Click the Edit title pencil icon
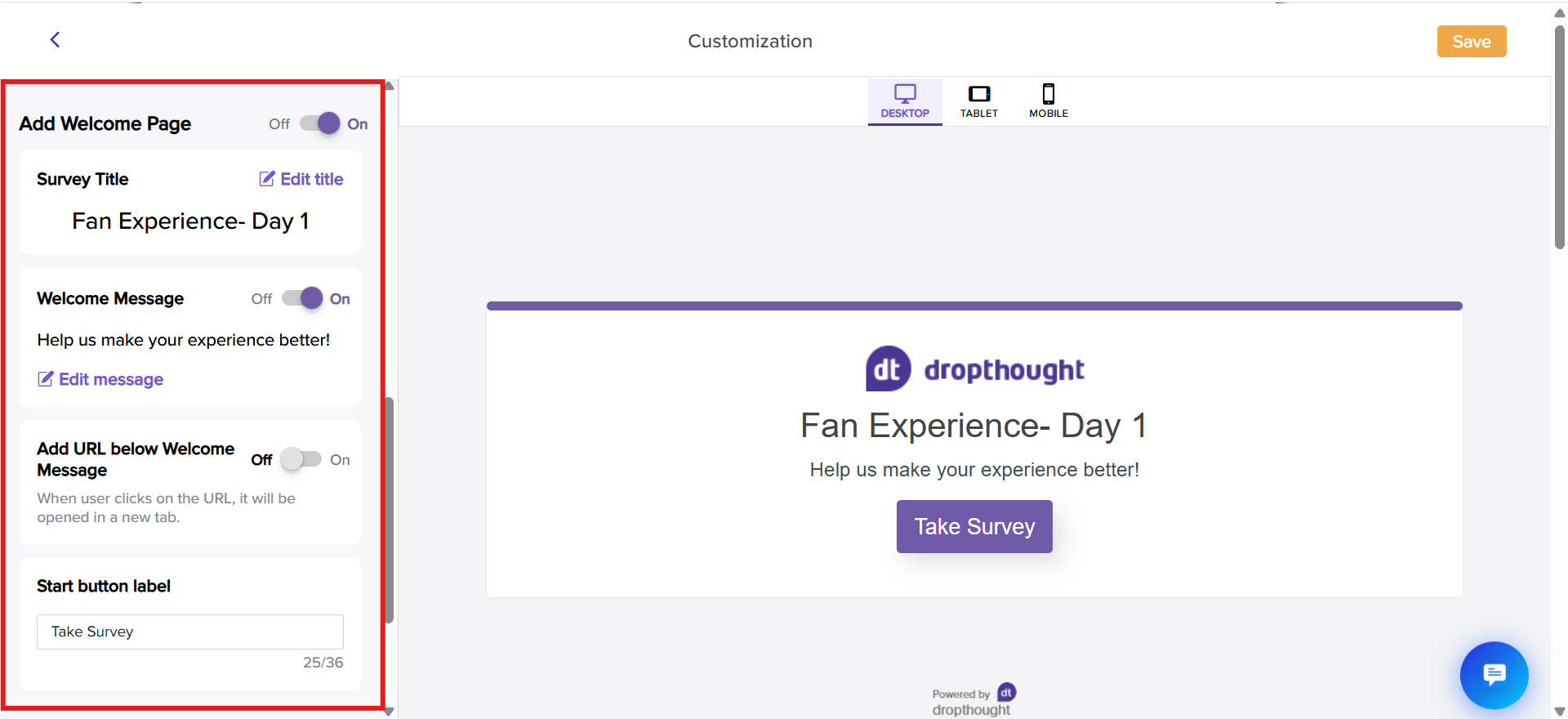 click(267, 179)
